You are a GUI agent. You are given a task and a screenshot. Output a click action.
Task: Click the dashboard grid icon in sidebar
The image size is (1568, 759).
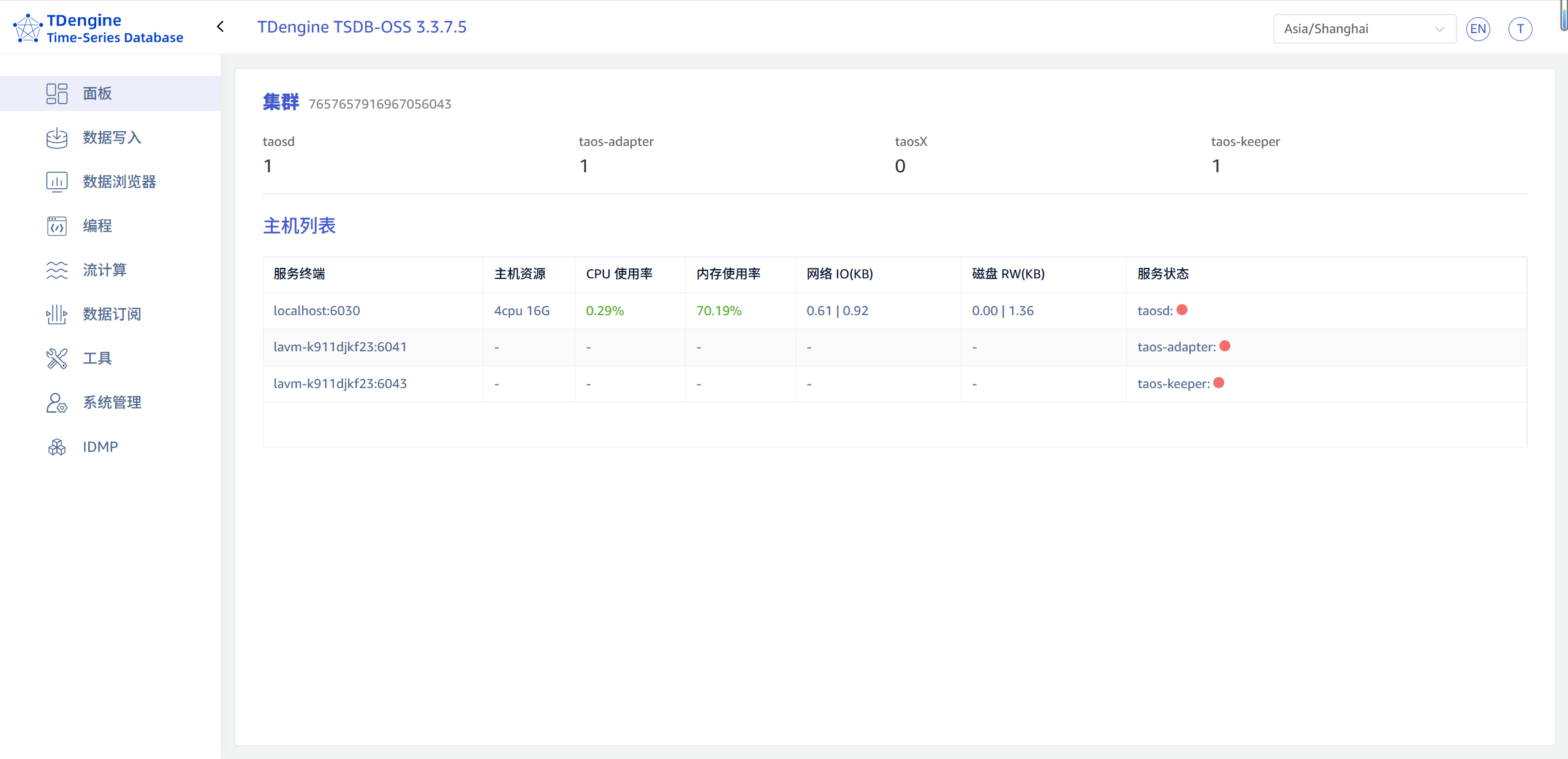(56, 93)
